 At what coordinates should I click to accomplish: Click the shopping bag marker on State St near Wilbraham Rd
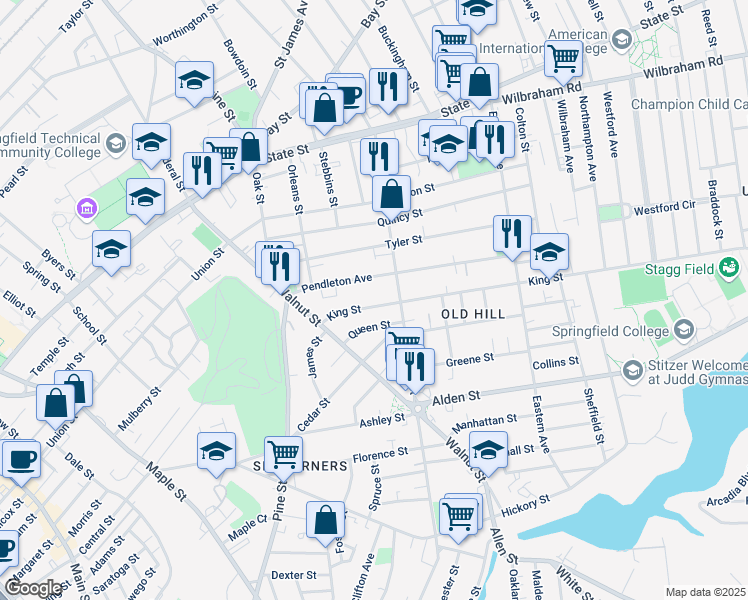point(479,83)
